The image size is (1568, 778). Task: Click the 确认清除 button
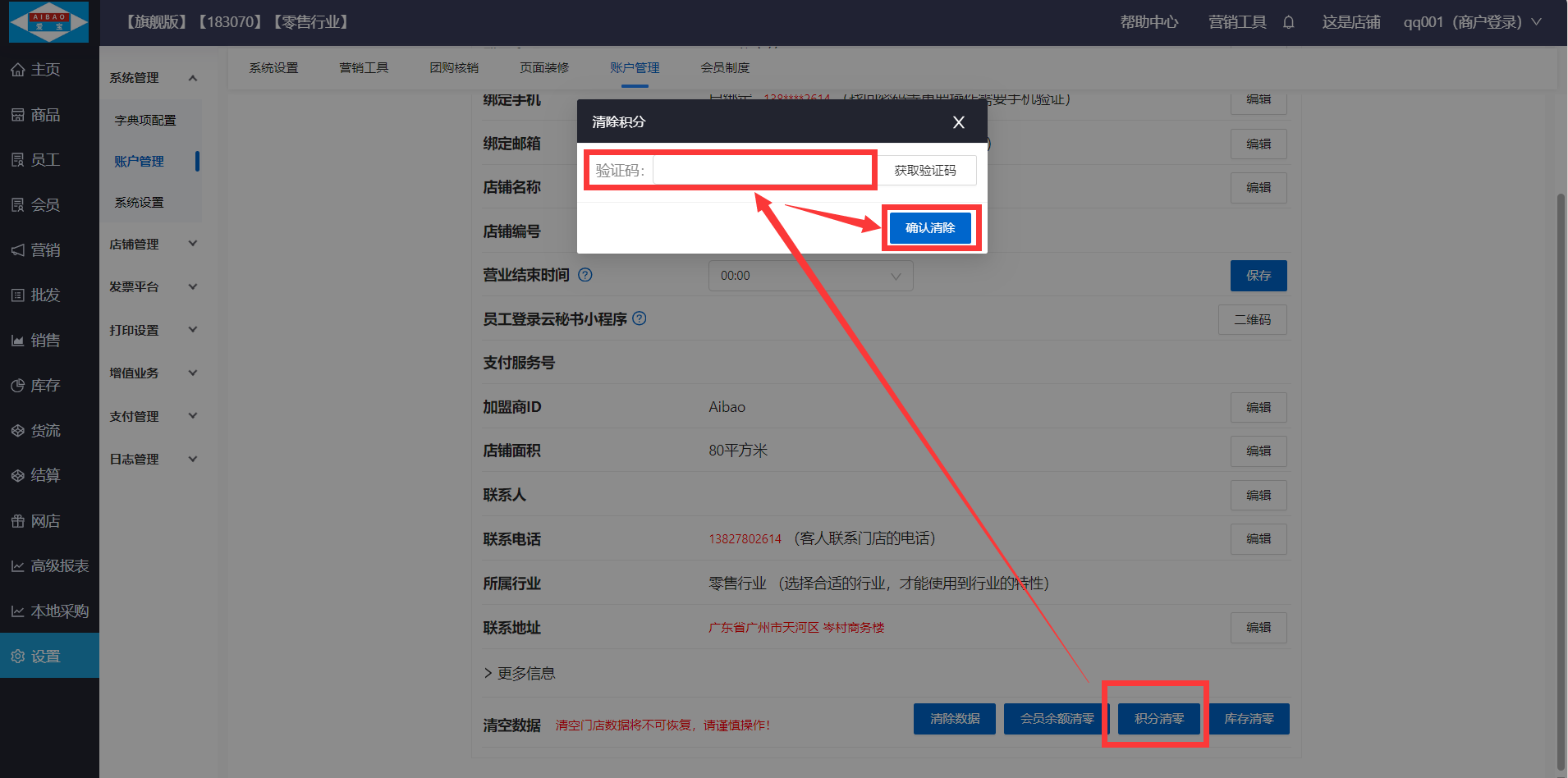930,228
